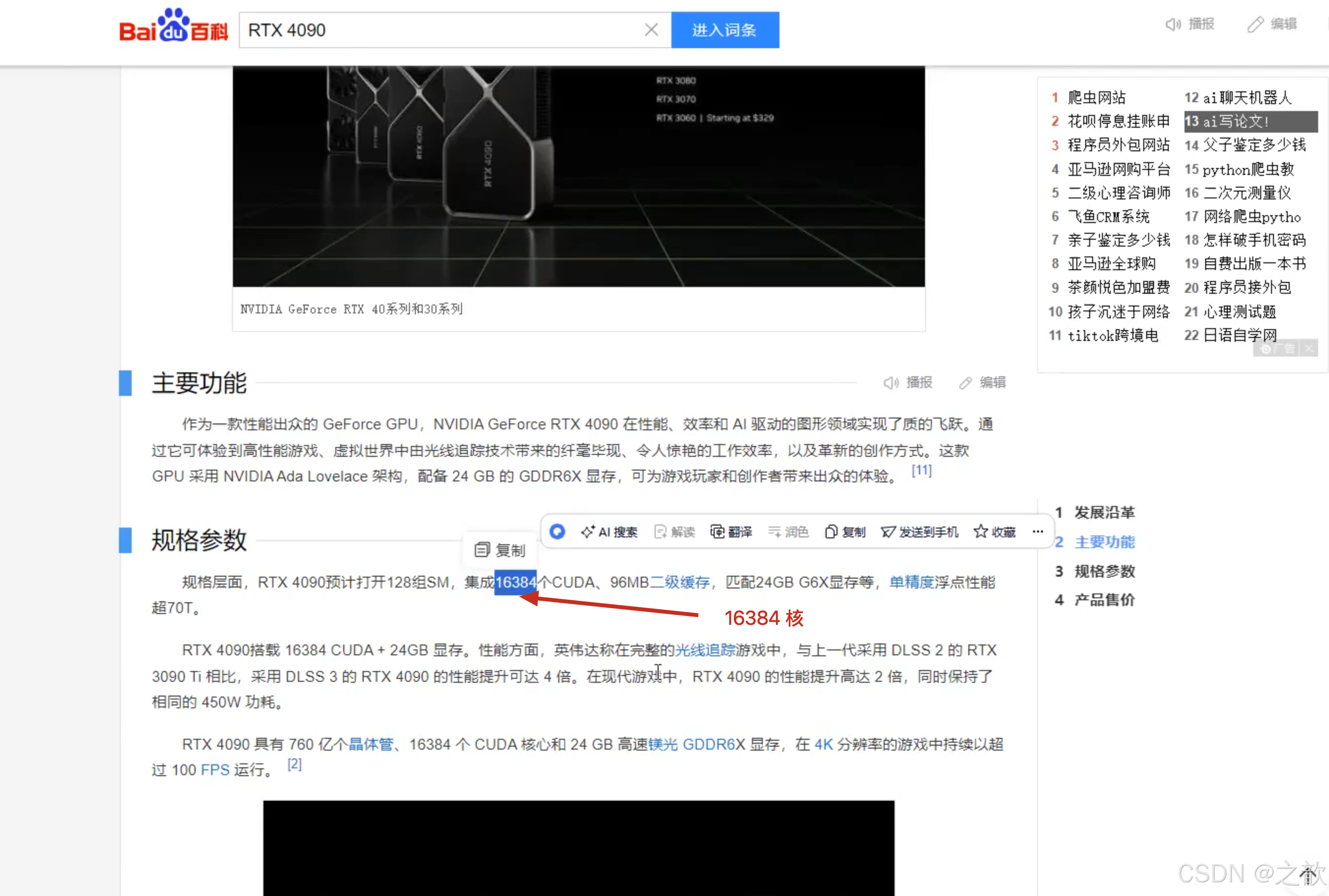The width and height of the screenshot is (1329, 896).
Task: Open the FPS link
Action: click(215, 770)
